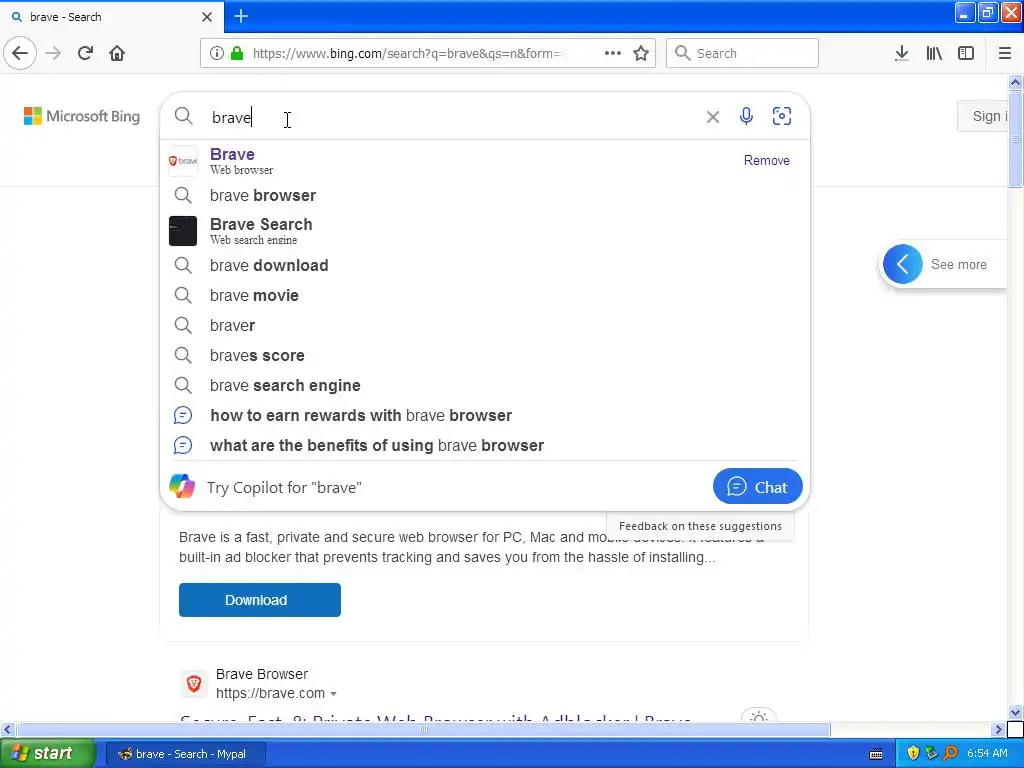The height and width of the screenshot is (768, 1024).
Task: Toggle the sidebar icon in toolbar
Action: [966, 53]
